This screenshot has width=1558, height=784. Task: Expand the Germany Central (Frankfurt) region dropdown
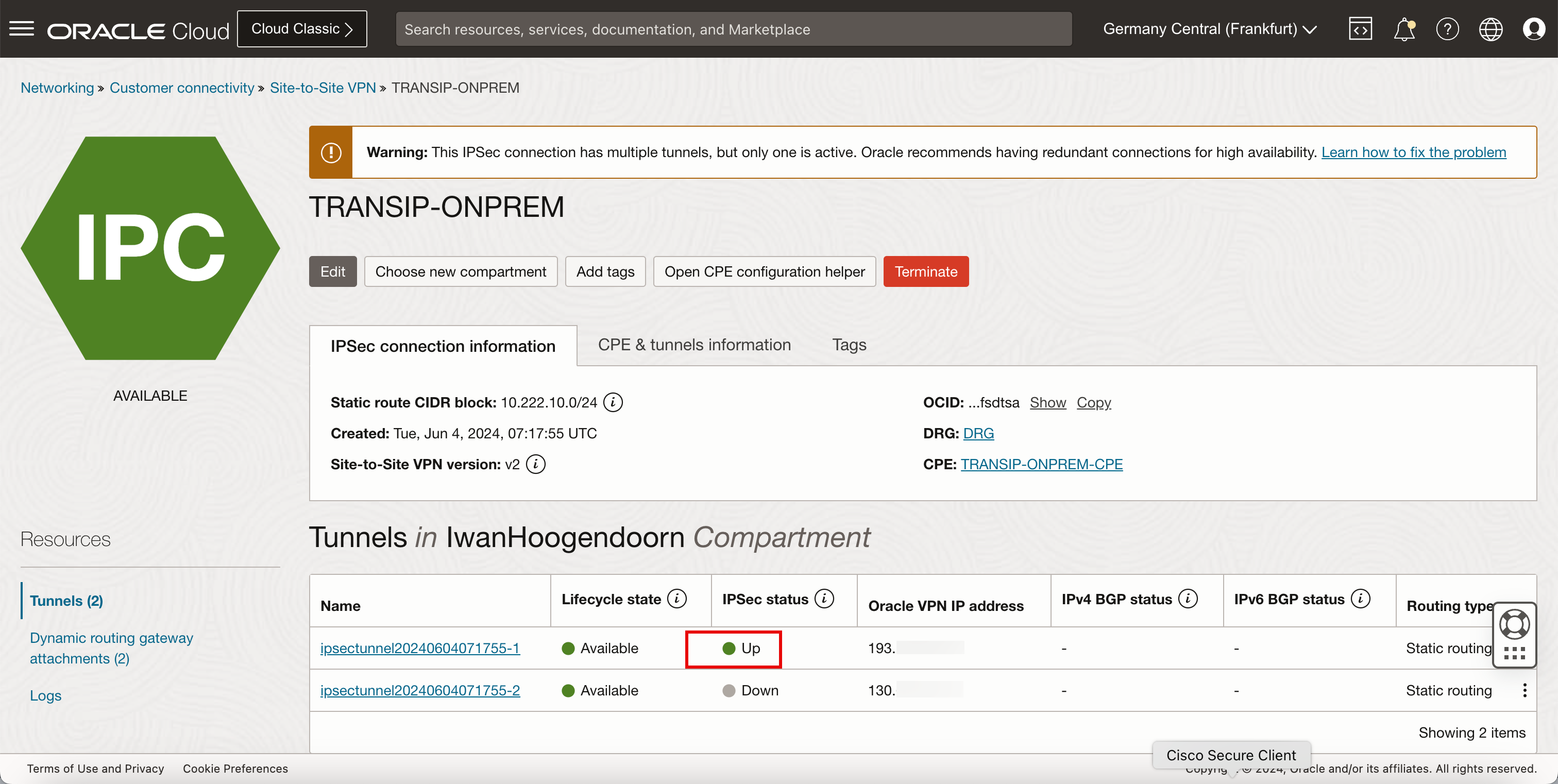1209,29
